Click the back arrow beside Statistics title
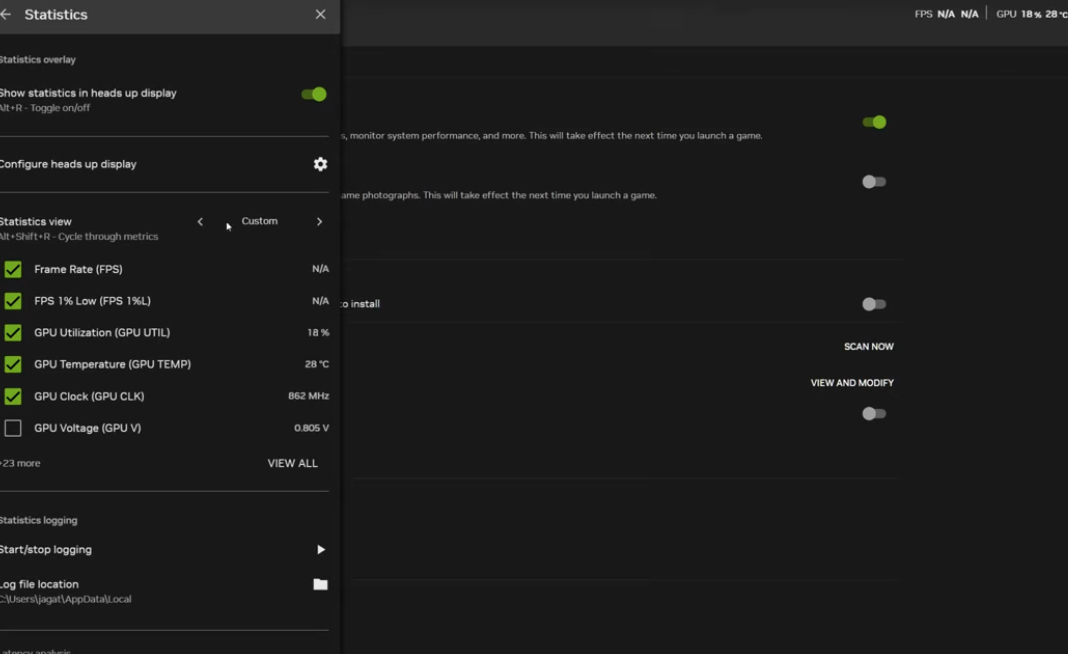1068x654 pixels. point(6,15)
